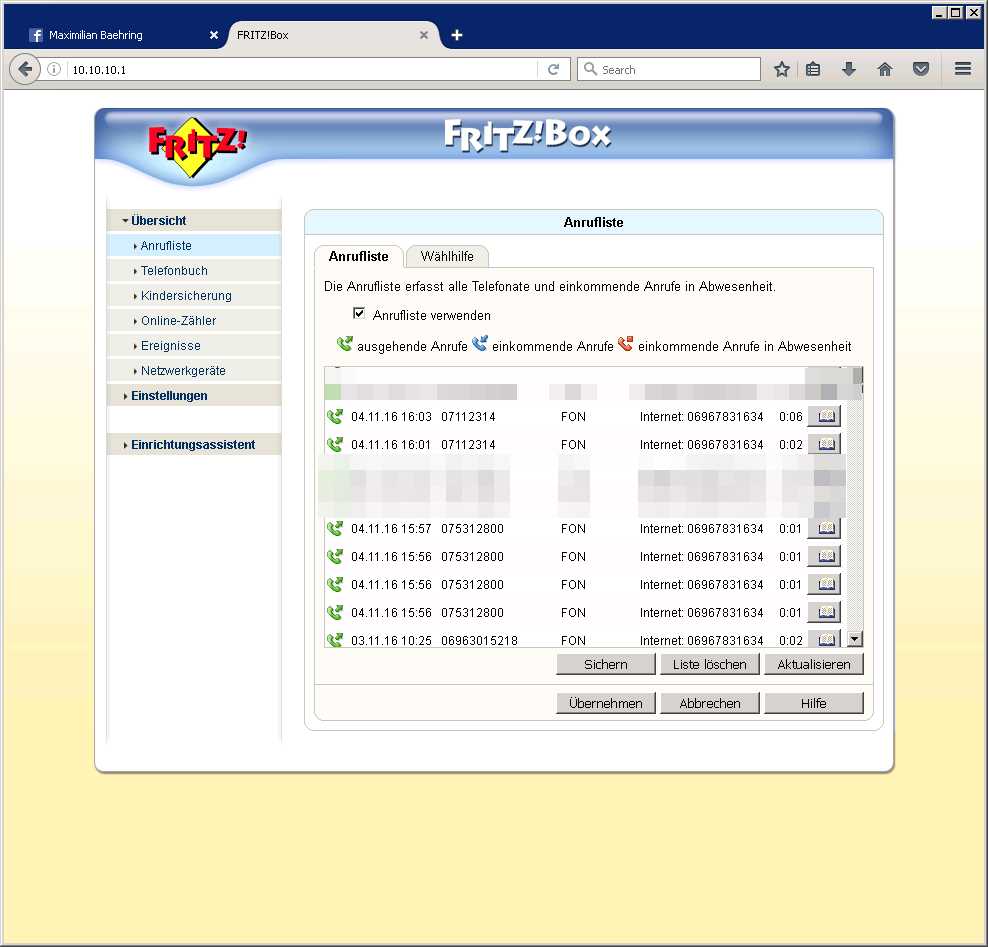Bookmark this page with the star

tap(782, 69)
